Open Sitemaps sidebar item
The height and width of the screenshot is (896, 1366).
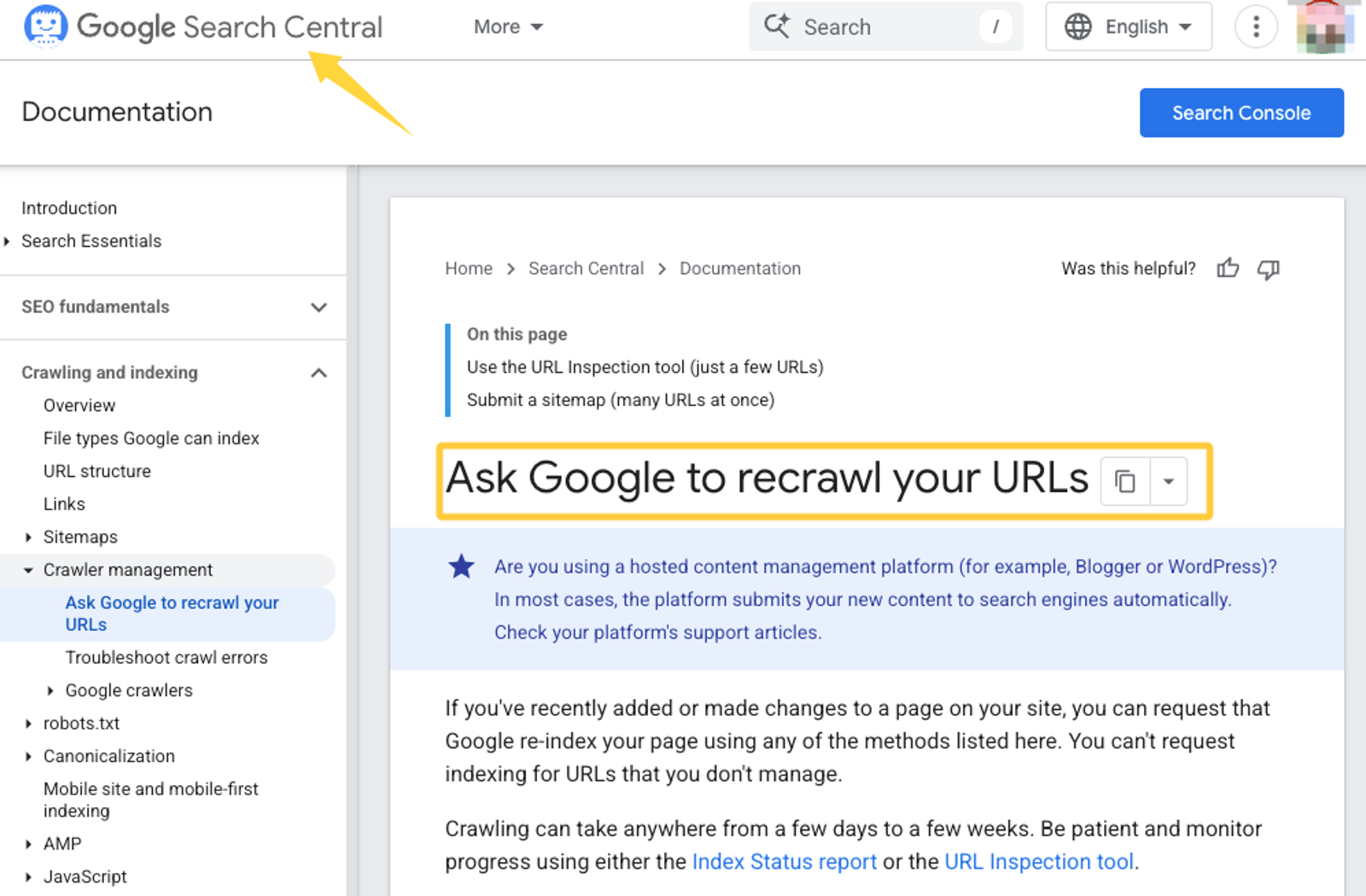[80, 538]
